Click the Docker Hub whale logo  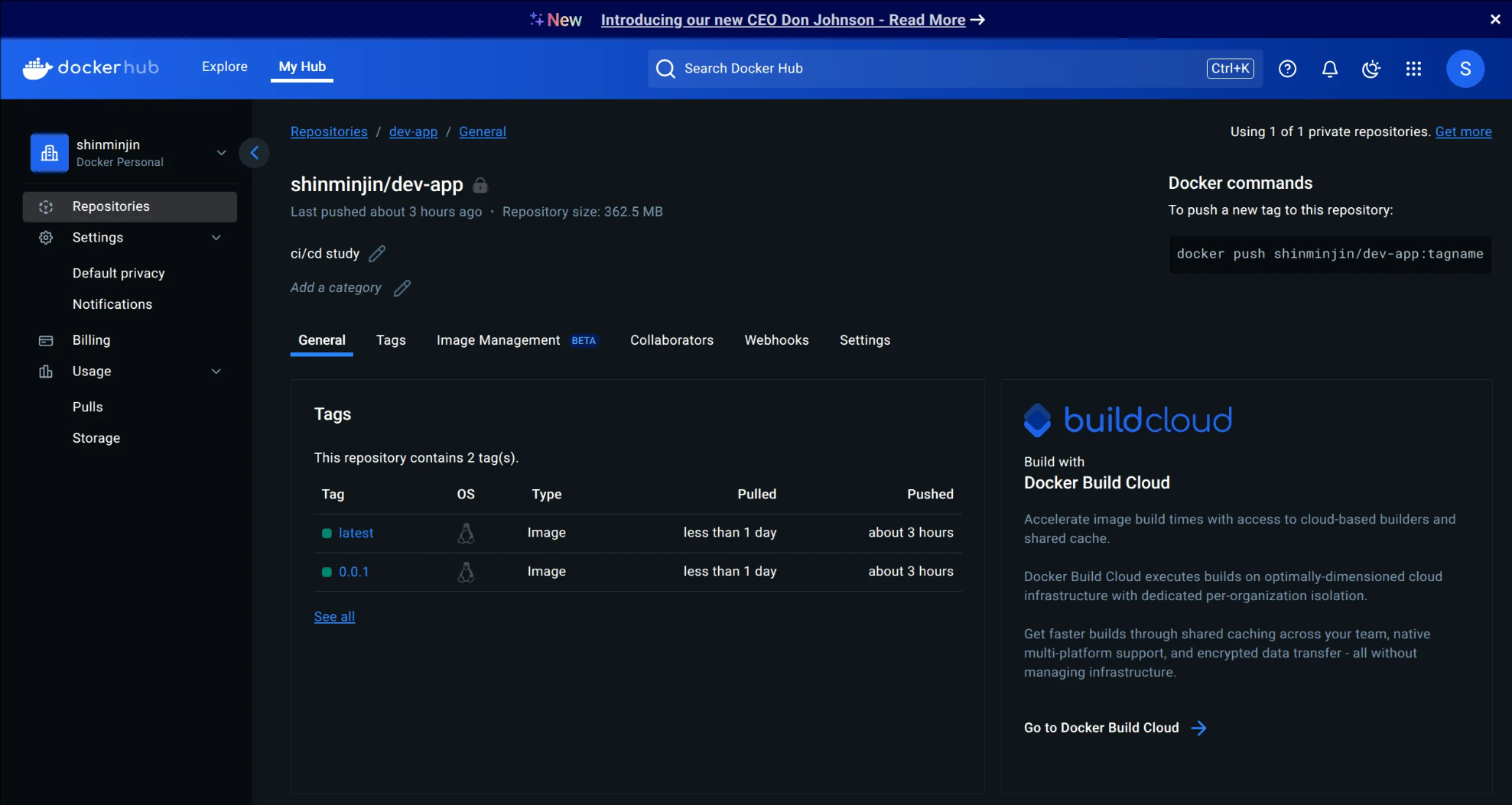pos(37,68)
